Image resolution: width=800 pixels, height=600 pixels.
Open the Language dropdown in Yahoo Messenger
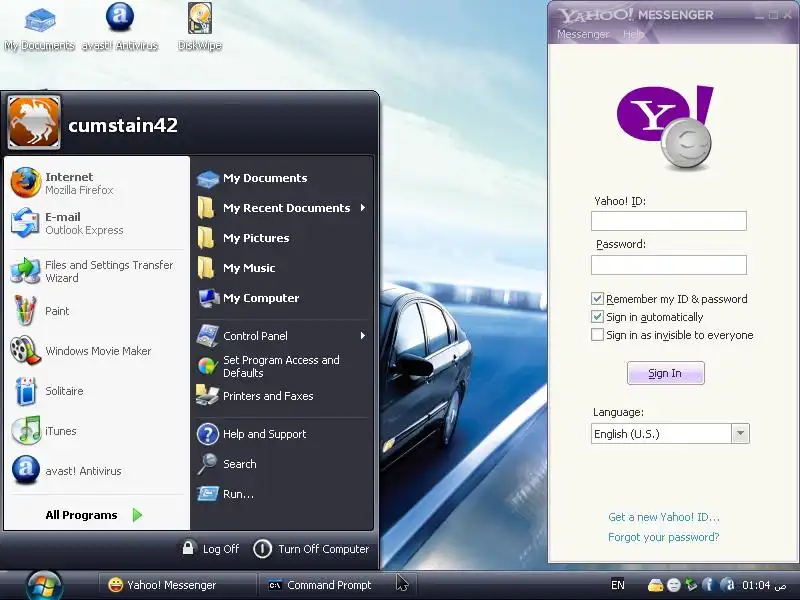coord(740,434)
